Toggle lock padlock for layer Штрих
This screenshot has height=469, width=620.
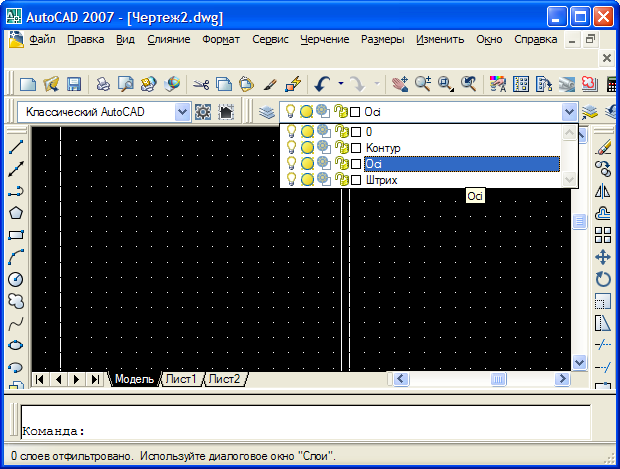[x=341, y=180]
